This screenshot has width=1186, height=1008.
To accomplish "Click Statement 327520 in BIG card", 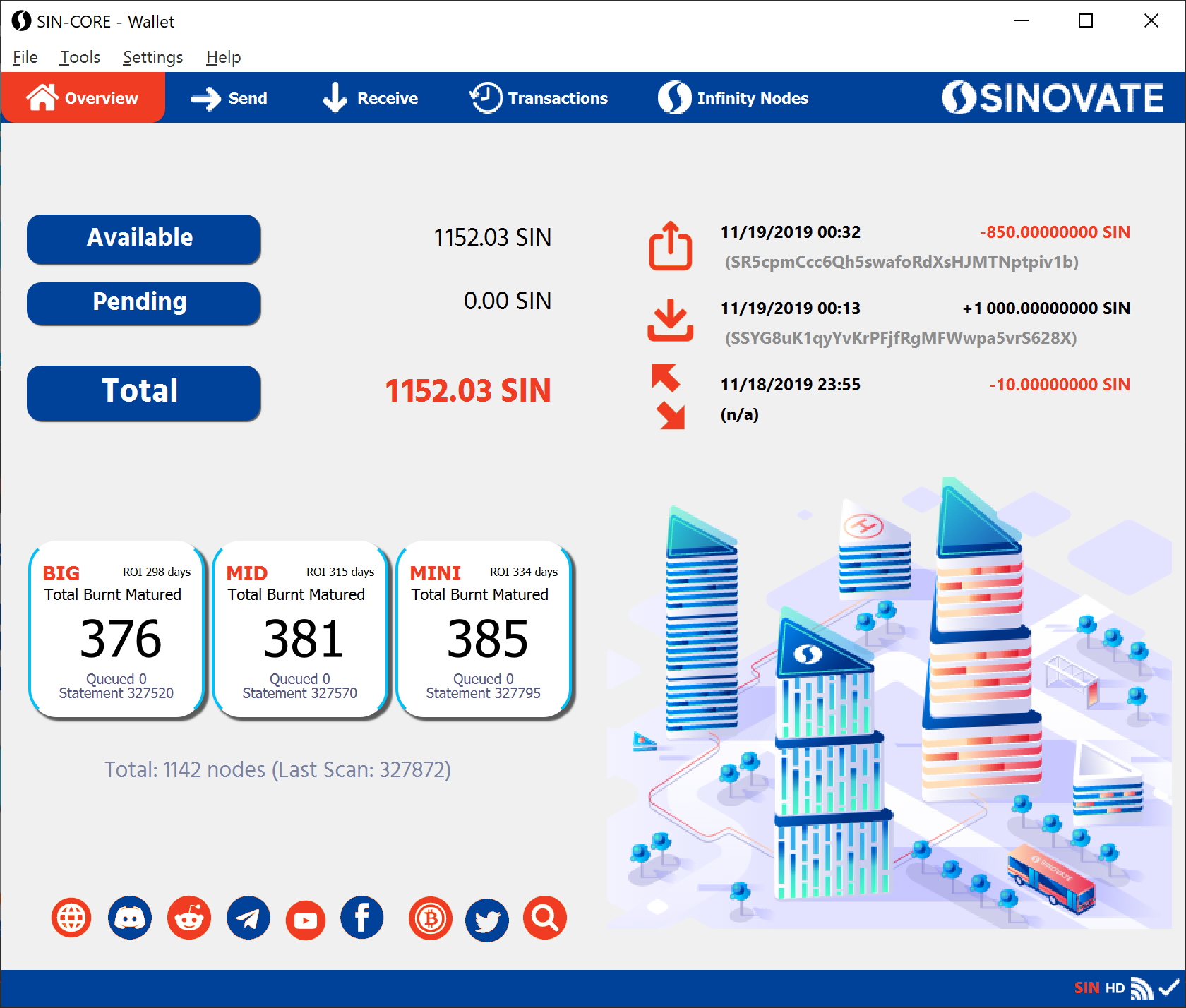I will pos(116,693).
